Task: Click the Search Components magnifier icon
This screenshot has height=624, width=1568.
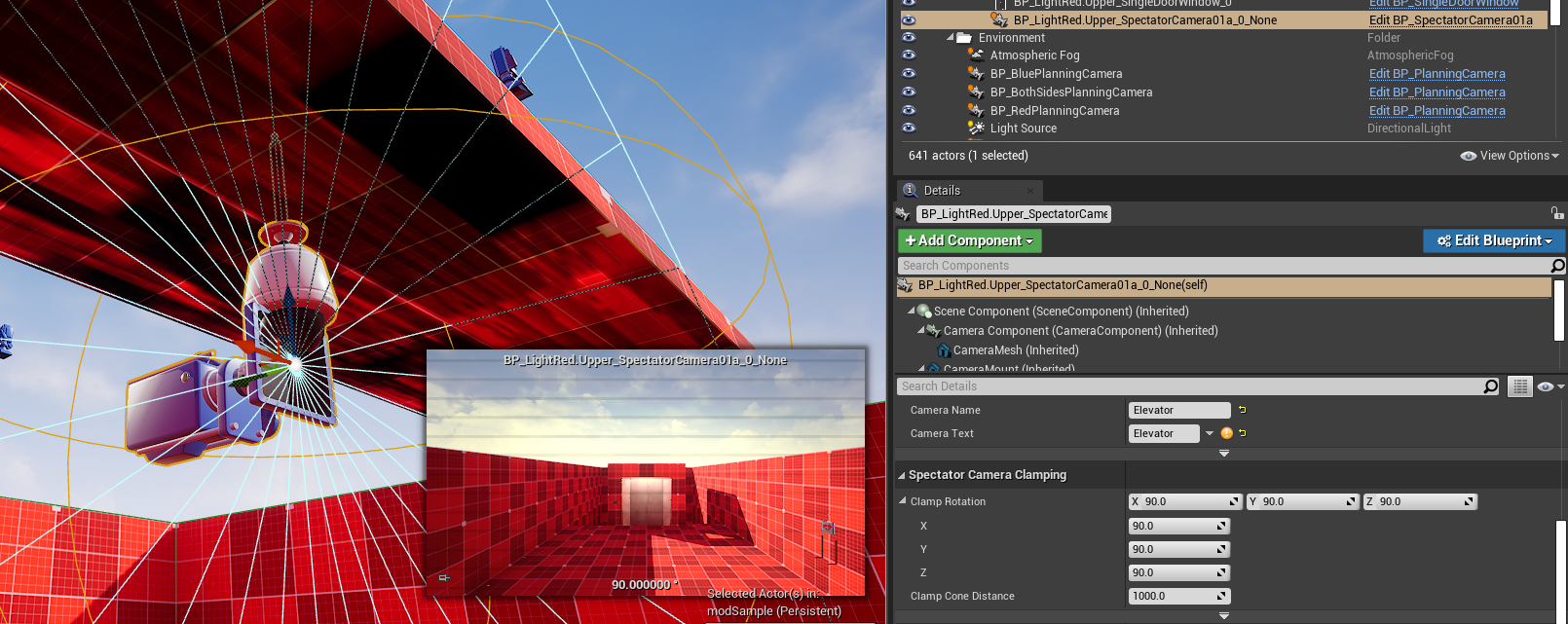Action: 1557,266
